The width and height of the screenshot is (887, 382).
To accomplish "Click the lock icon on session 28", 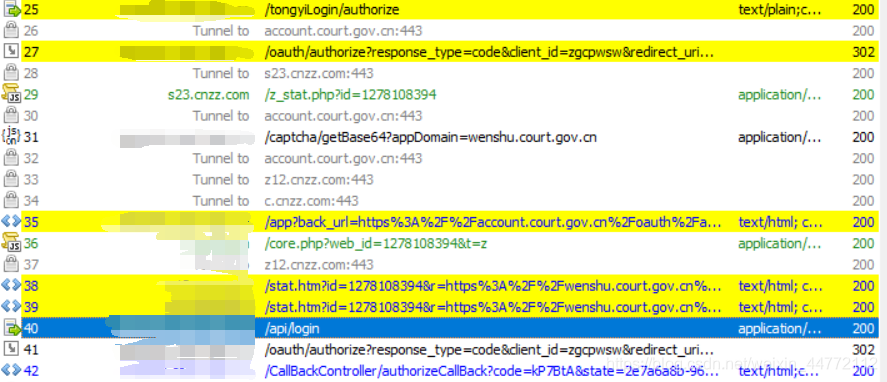I will point(11,73).
